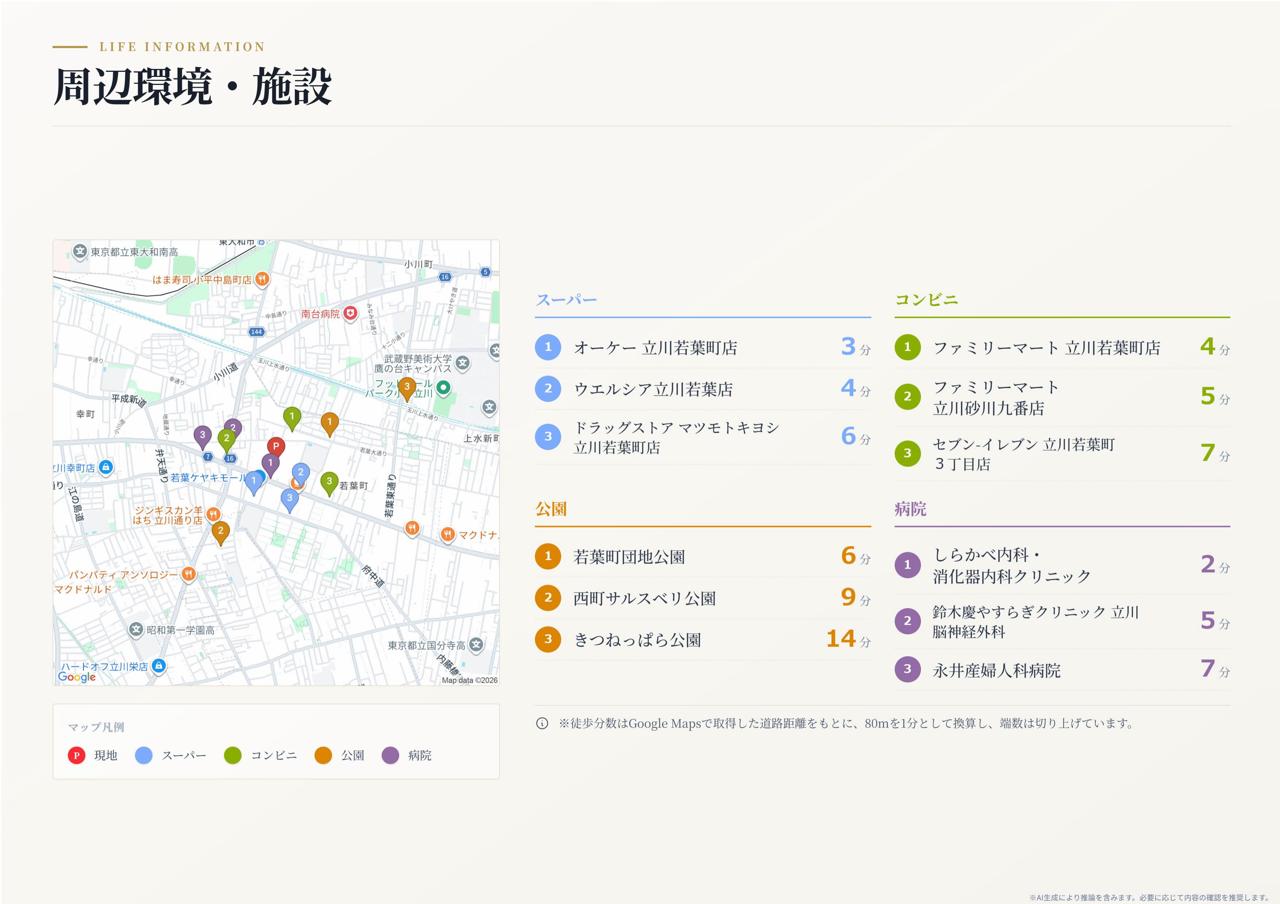
Task: Click badge 3 next to 永井産婦人科病院
Action: (x=907, y=669)
